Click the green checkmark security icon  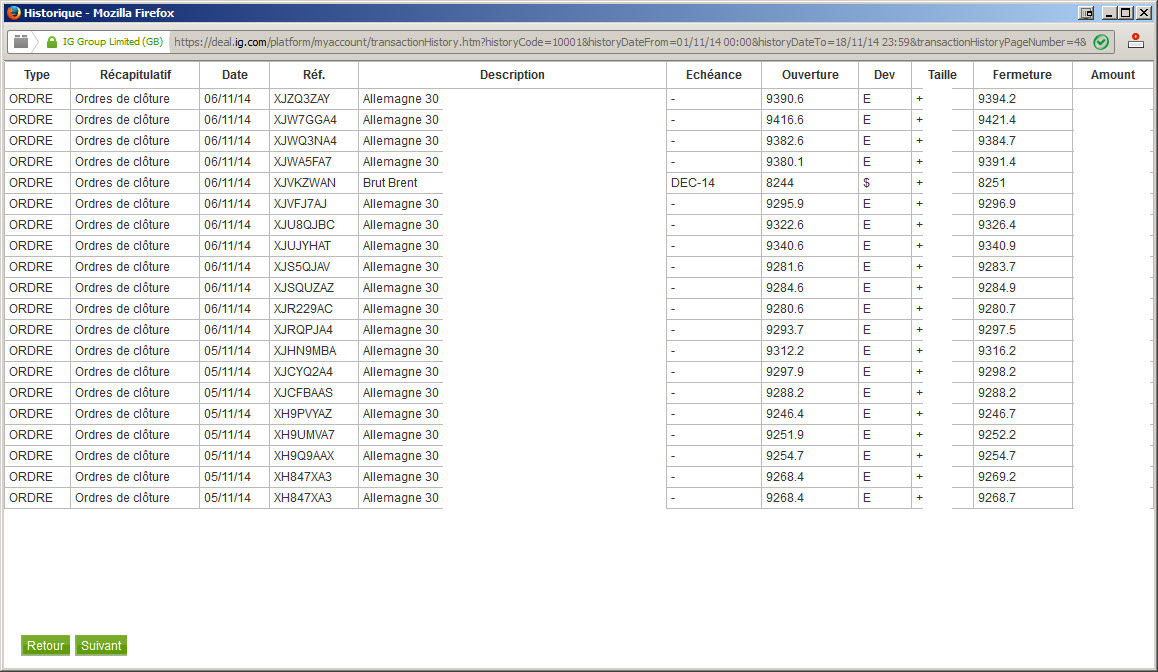[1101, 42]
